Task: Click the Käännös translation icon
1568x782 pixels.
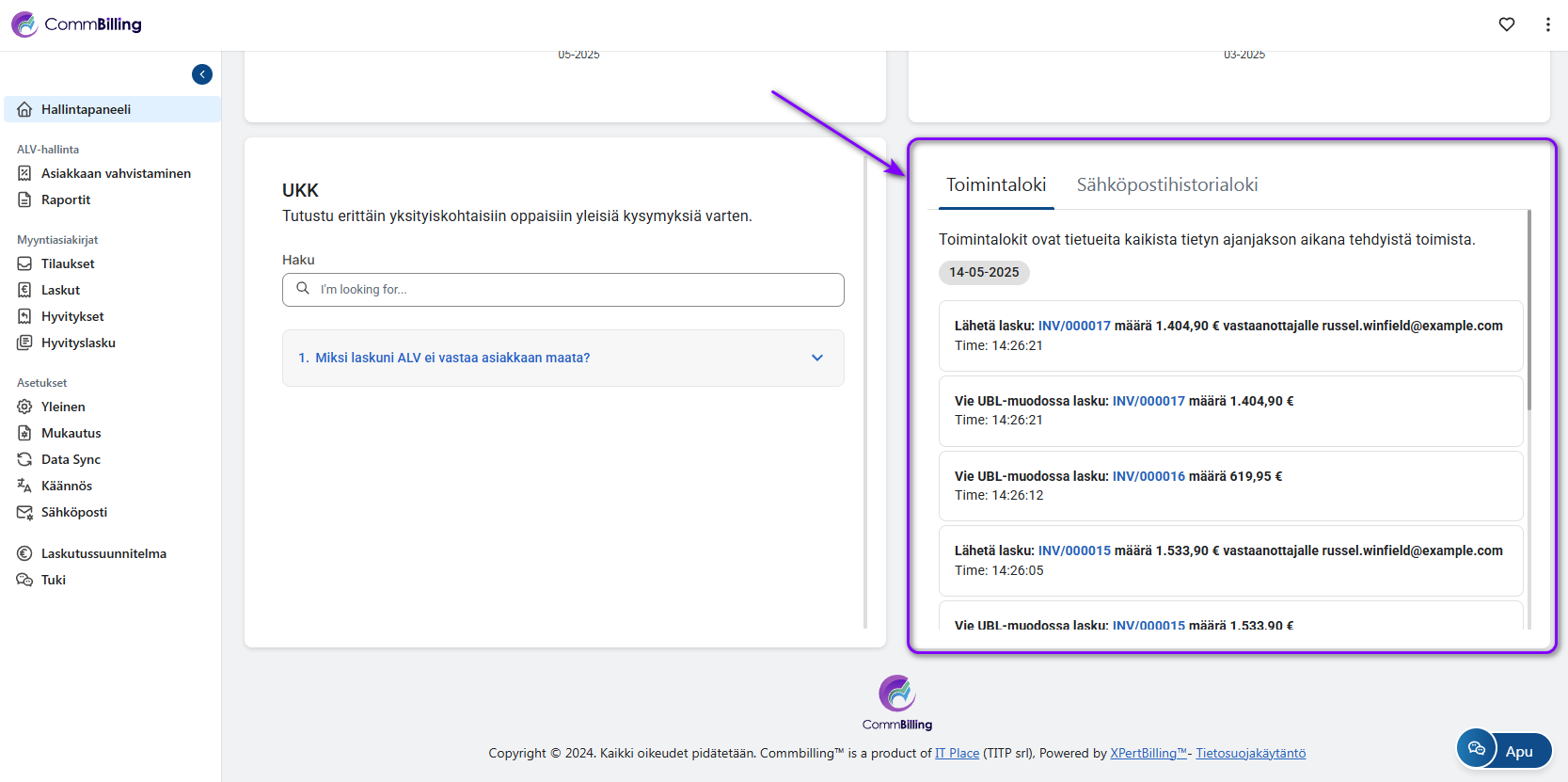Action: pyautogui.click(x=24, y=486)
